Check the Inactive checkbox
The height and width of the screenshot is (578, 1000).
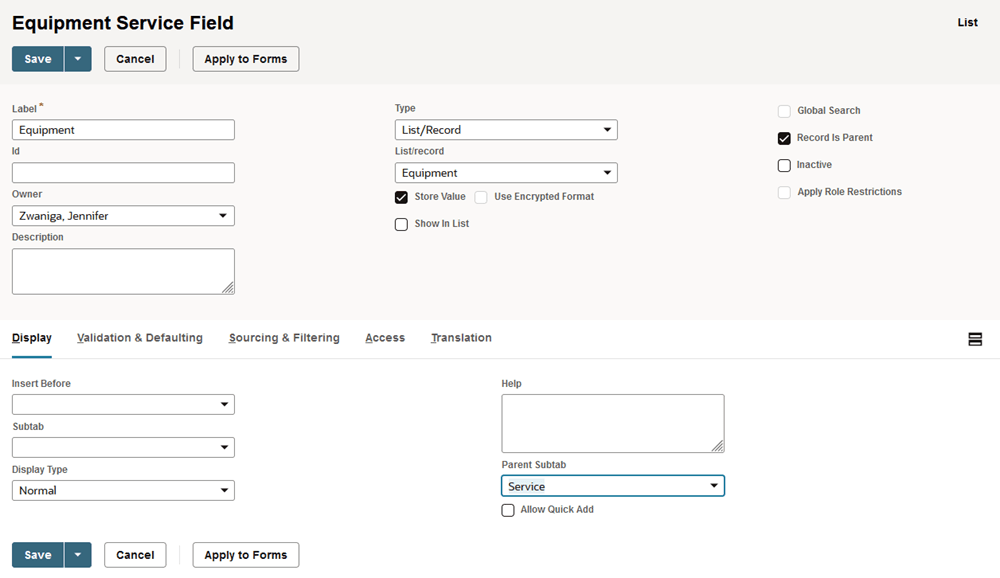pyautogui.click(x=784, y=165)
